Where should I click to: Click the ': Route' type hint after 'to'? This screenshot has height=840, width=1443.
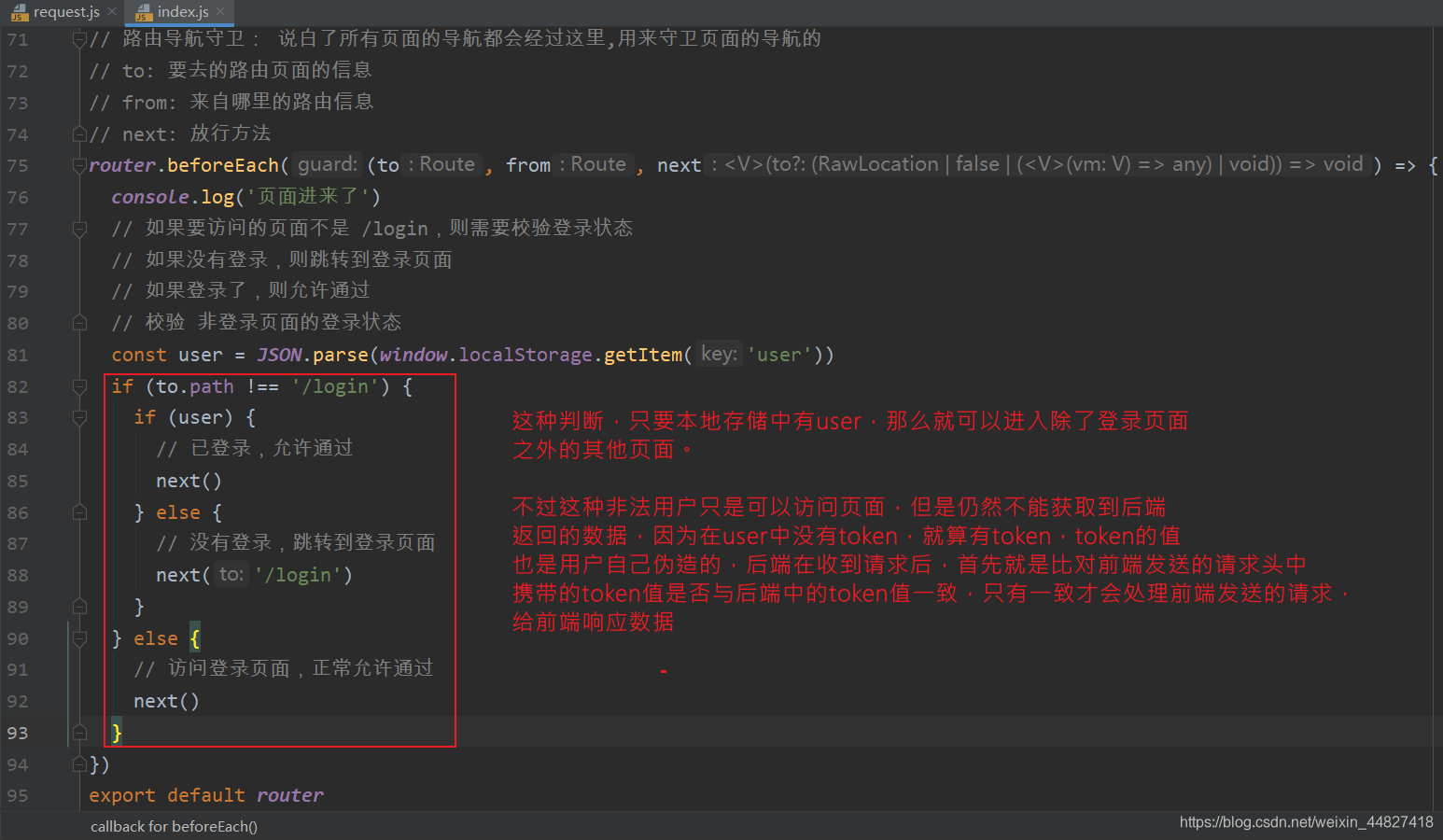(x=441, y=165)
